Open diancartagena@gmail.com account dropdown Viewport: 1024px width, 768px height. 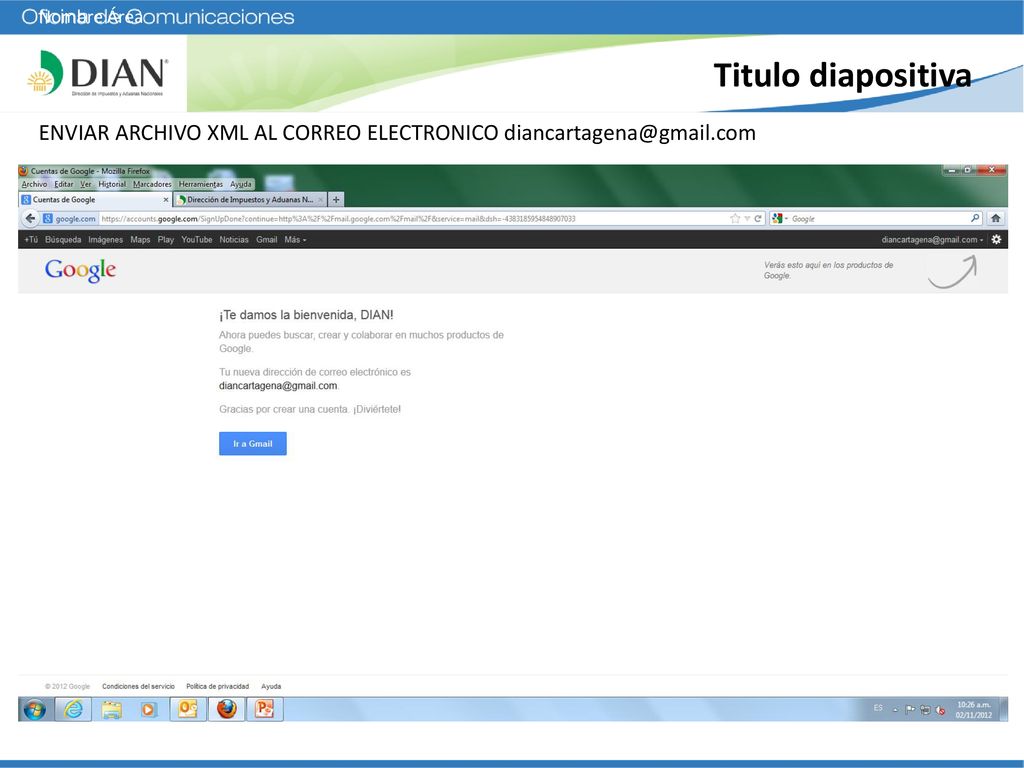(x=932, y=240)
